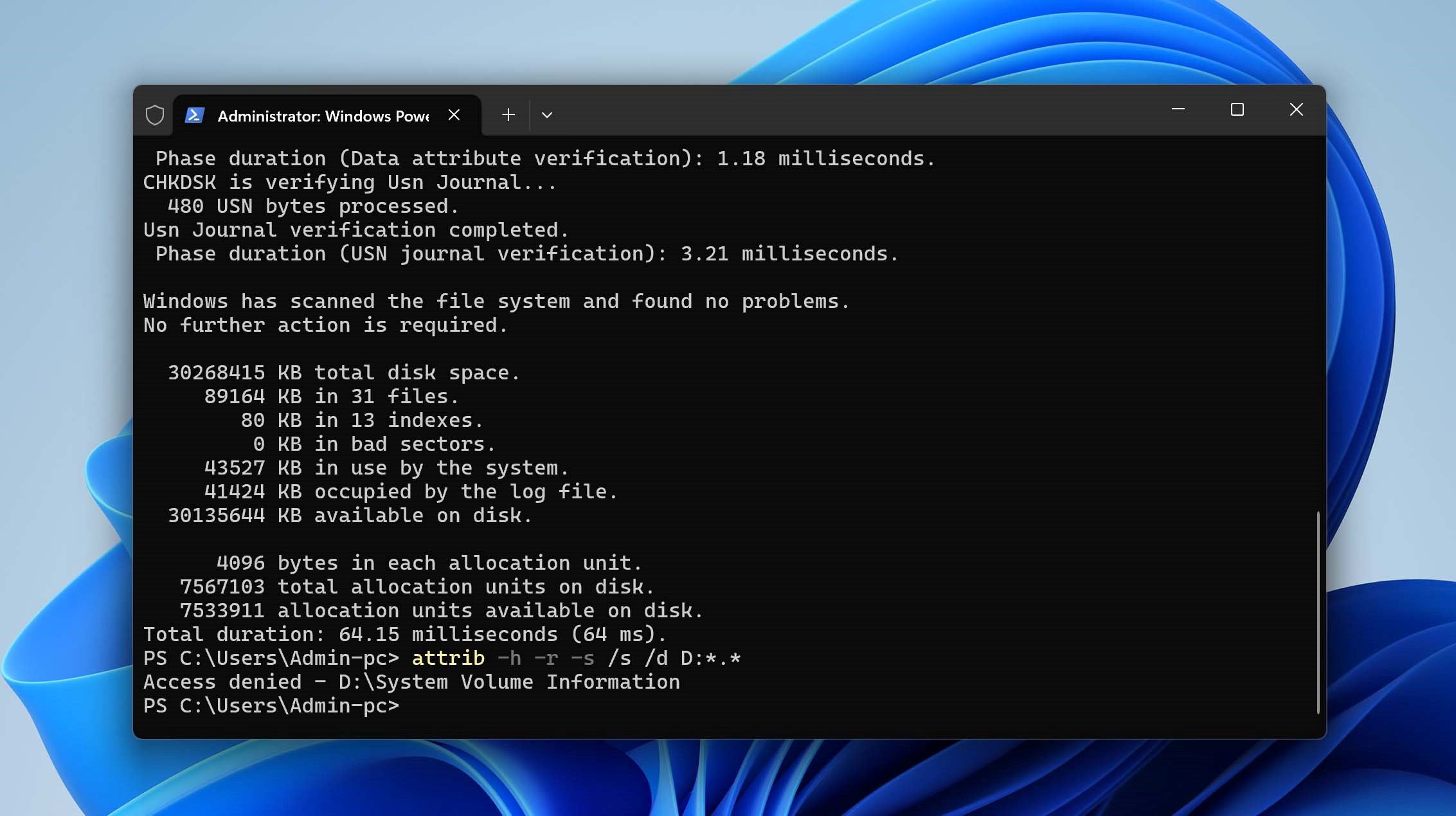Click "43527 KB in use by the system." line
This screenshot has width=1456, height=816.
pos(386,468)
